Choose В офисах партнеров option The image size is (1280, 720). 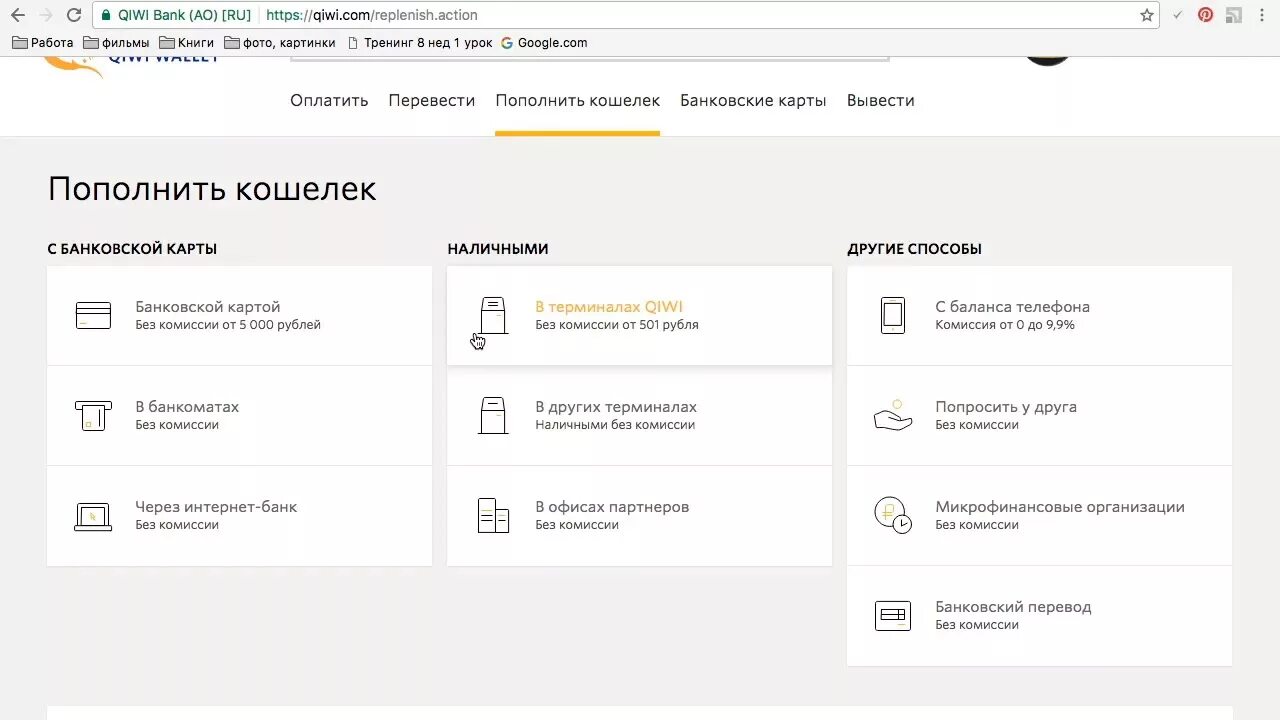639,515
